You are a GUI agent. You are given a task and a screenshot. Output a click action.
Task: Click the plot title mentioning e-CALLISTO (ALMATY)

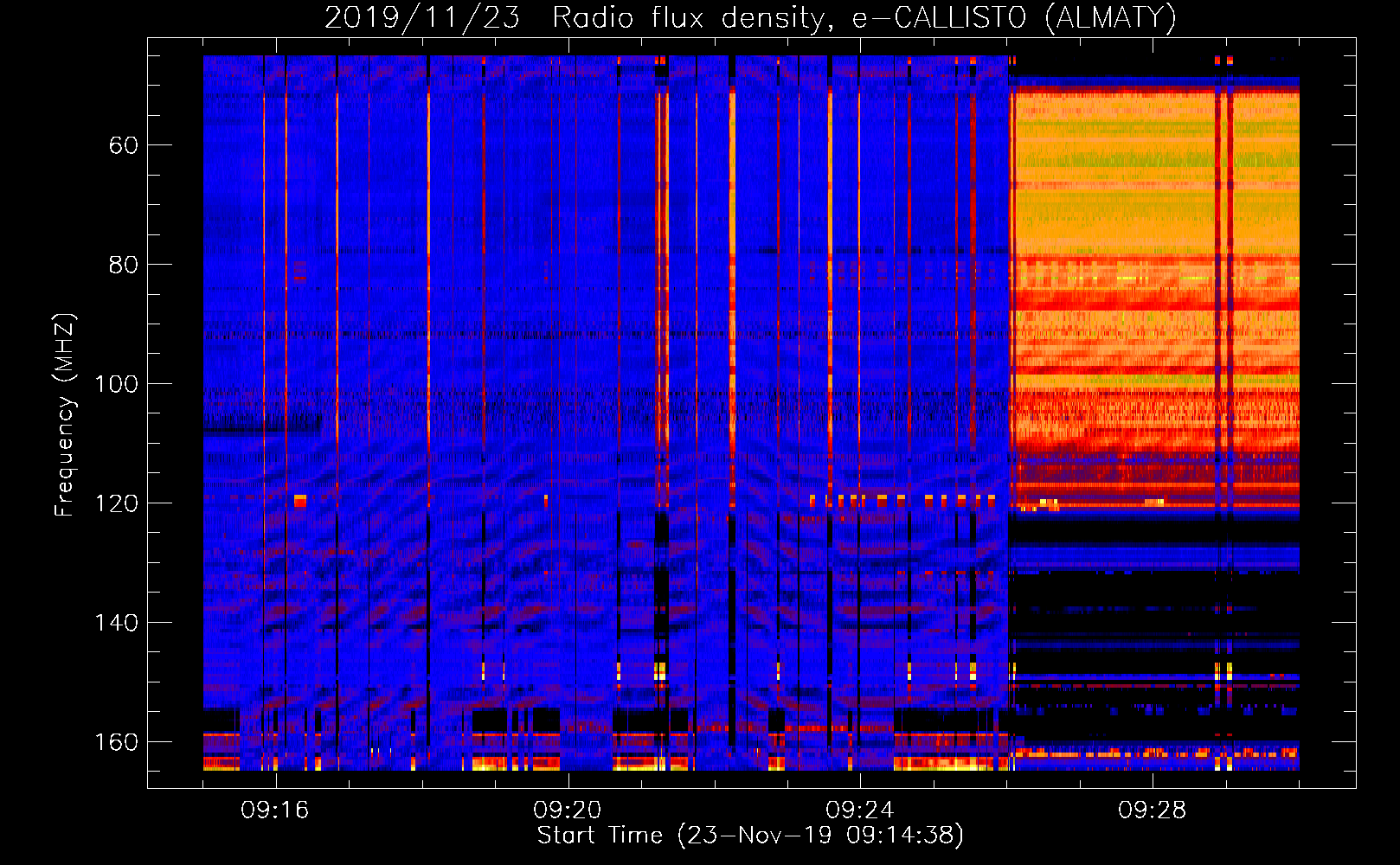click(750, 18)
